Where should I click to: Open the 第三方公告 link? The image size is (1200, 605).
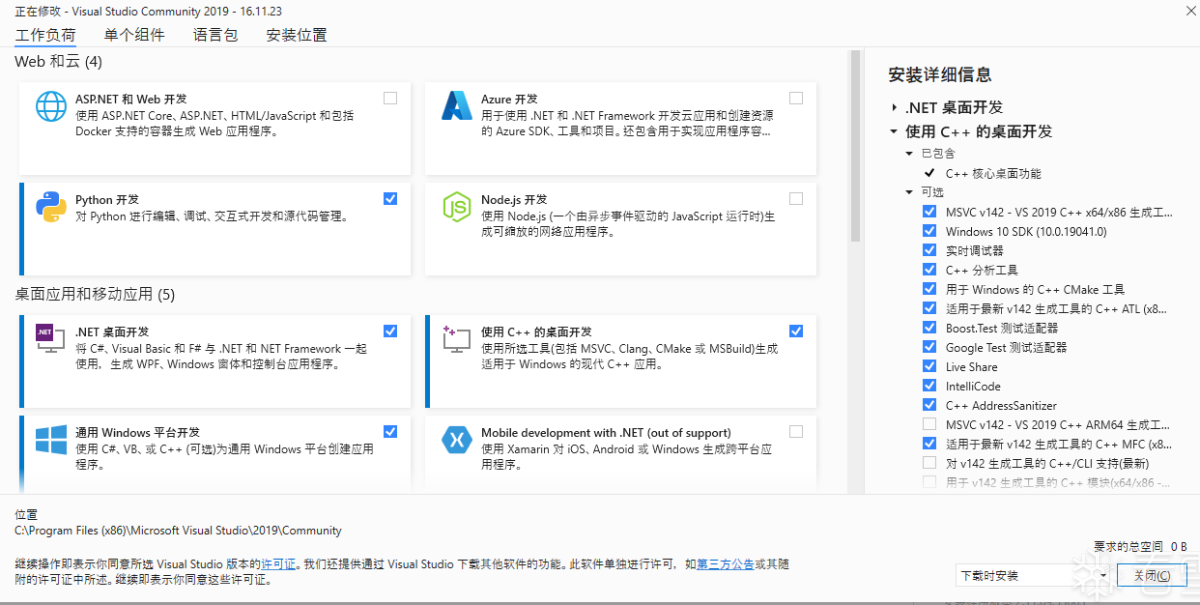click(x=725, y=564)
